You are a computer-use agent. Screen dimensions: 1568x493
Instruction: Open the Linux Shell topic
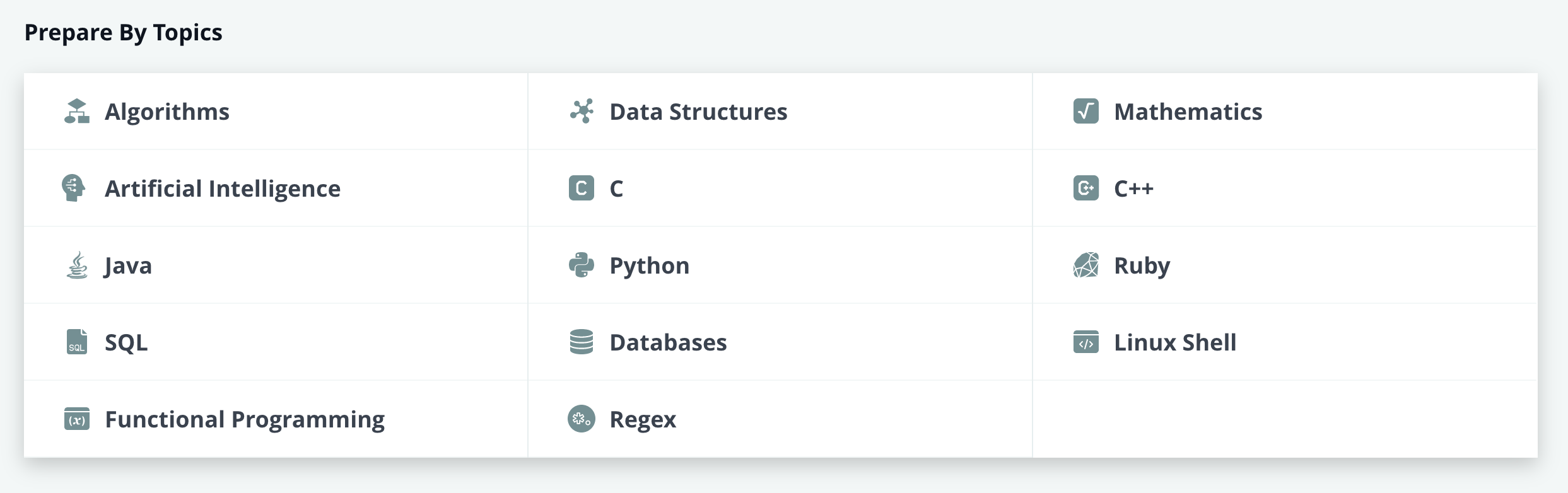coord(1174,342)
